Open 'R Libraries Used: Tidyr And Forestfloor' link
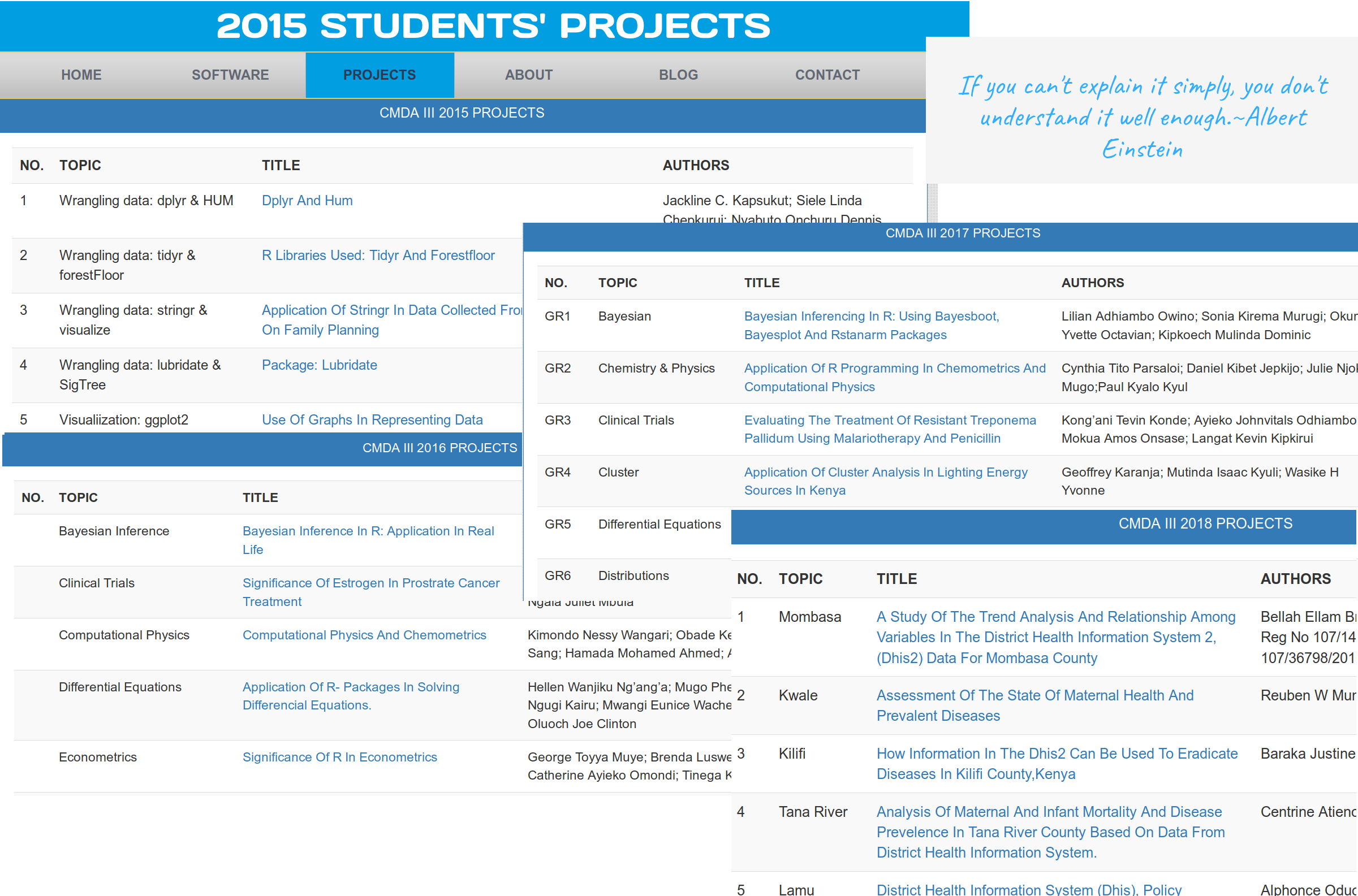Viewport: 1358px width, 896px height. coord(378,256)
